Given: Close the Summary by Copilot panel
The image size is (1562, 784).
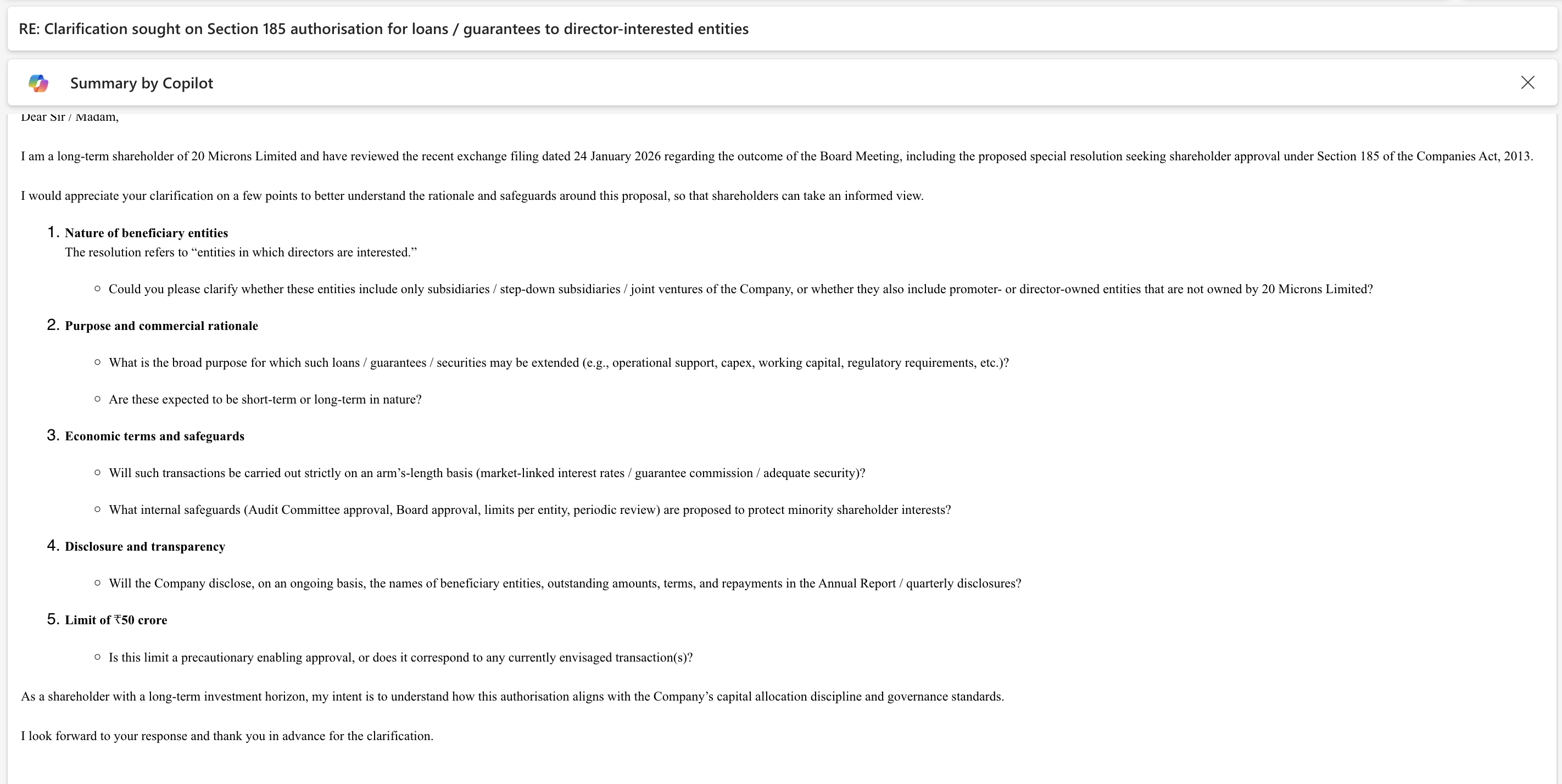Looking at the screenshot, I should [1527, 82].
